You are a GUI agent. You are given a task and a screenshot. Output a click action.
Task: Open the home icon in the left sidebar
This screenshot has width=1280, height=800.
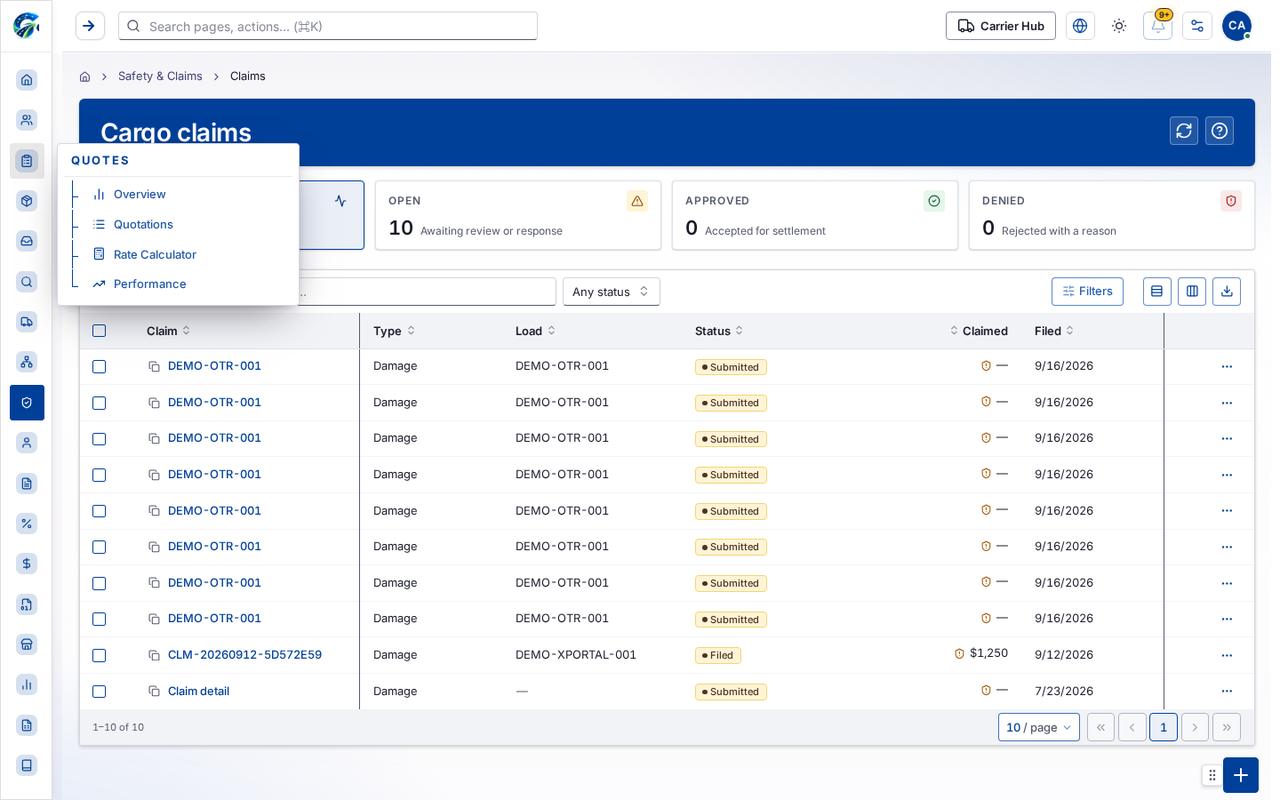coord(27,80)
